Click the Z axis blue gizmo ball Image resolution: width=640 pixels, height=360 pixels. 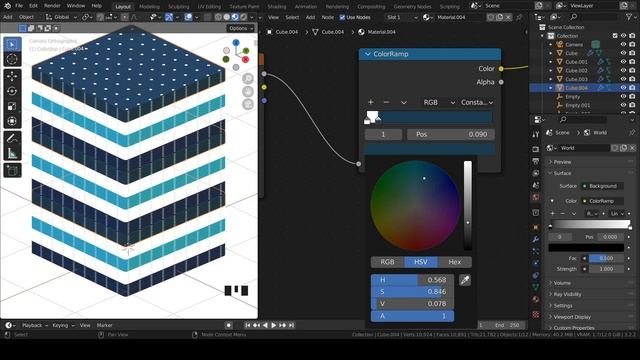pos(236,43)
